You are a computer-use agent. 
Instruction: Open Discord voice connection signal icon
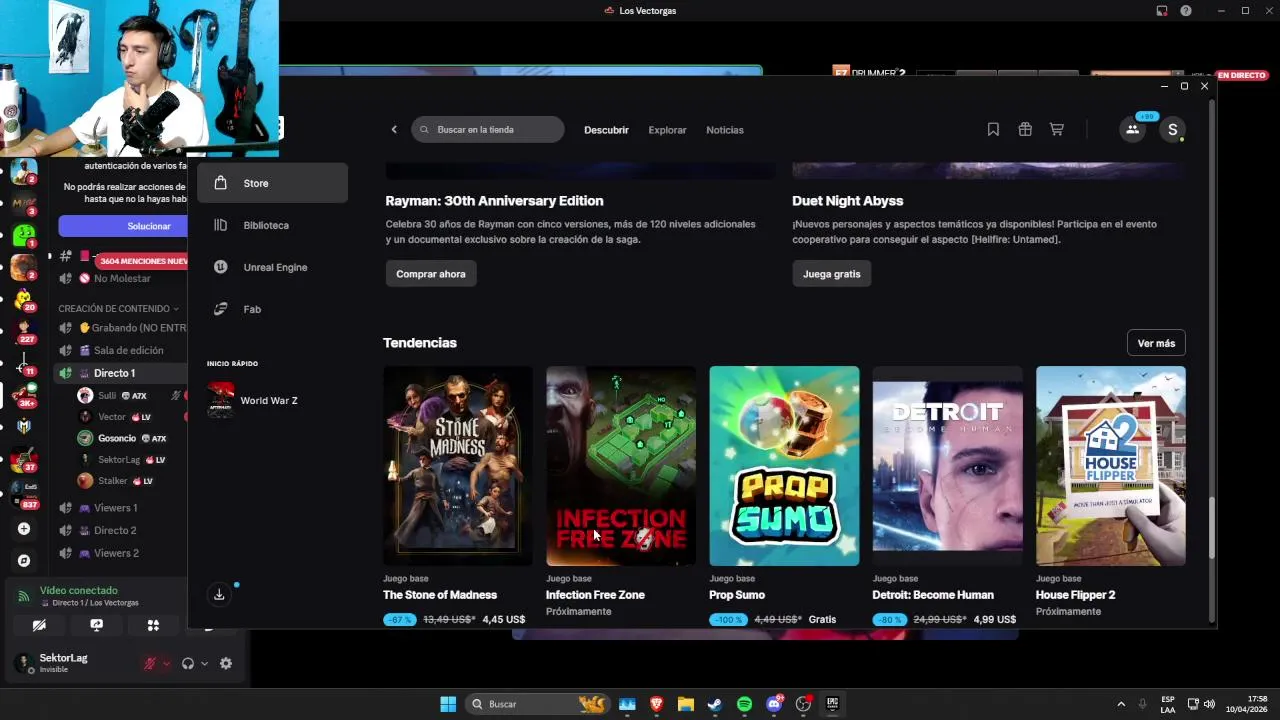click(x=24, y=596)
